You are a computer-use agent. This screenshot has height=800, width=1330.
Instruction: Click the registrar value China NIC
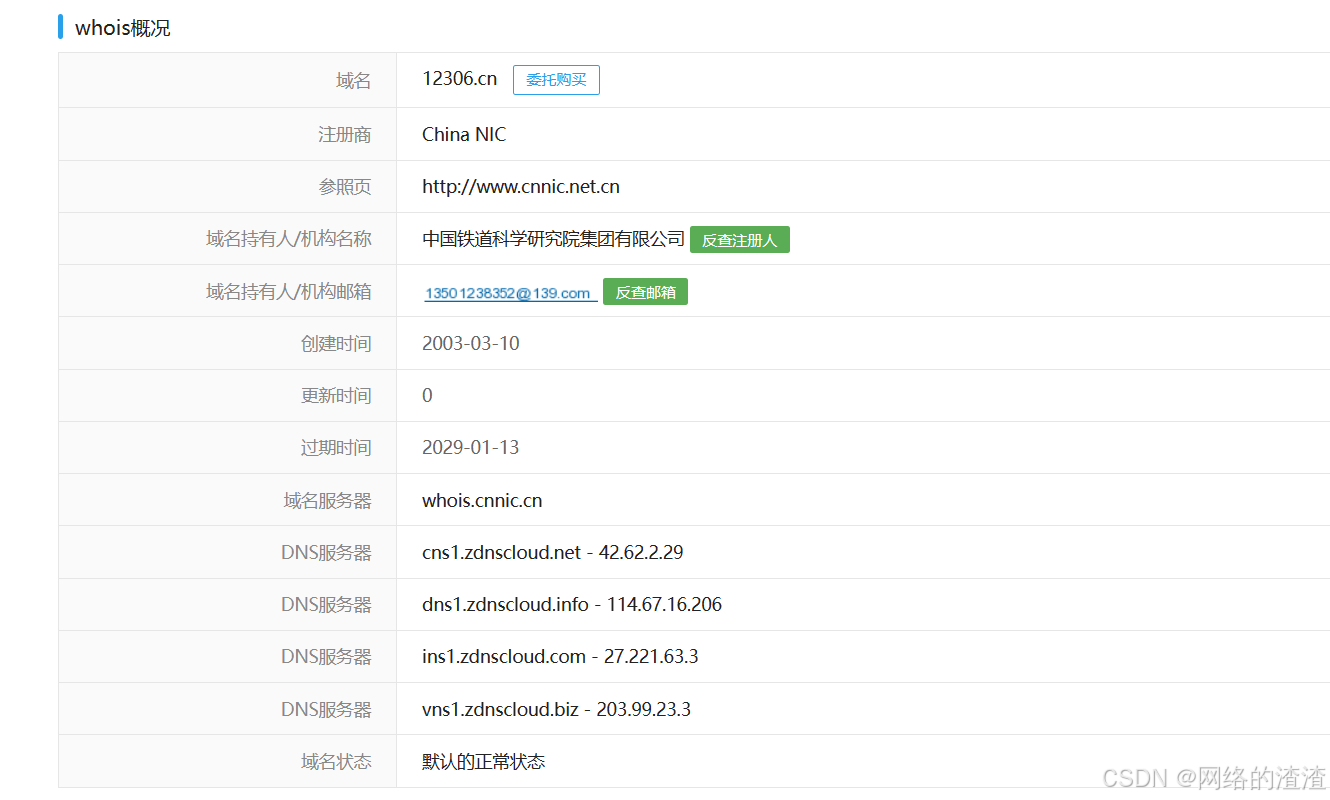click(x=464, y=134)
